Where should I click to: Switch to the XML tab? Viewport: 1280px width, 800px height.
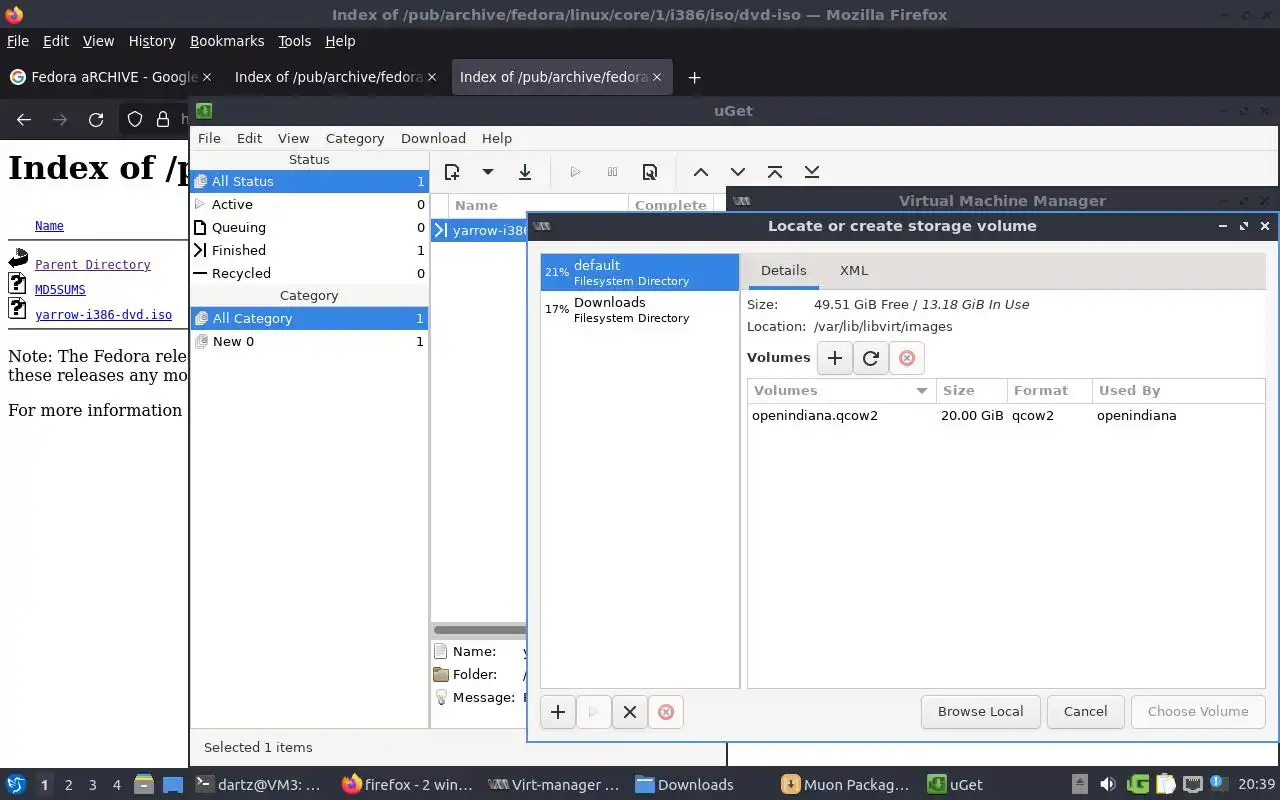[x=854, y=271]
